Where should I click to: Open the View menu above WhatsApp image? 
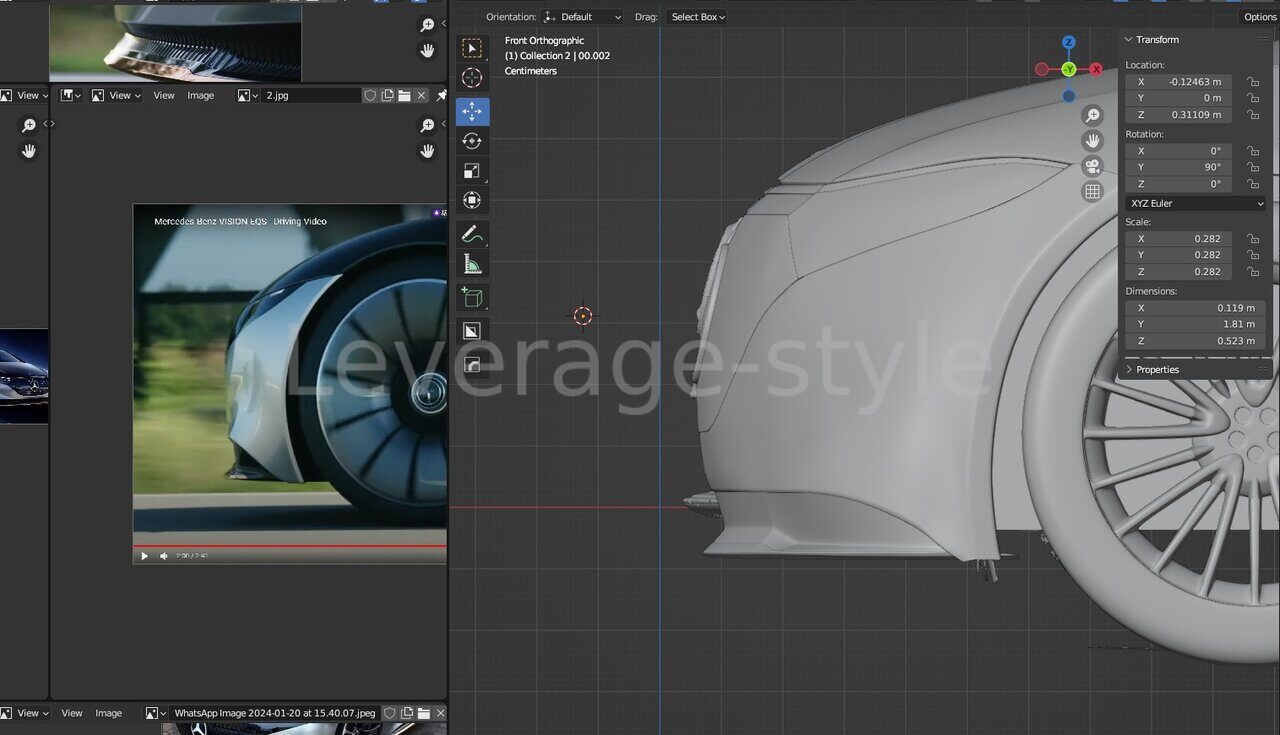[x=72, y=713]
